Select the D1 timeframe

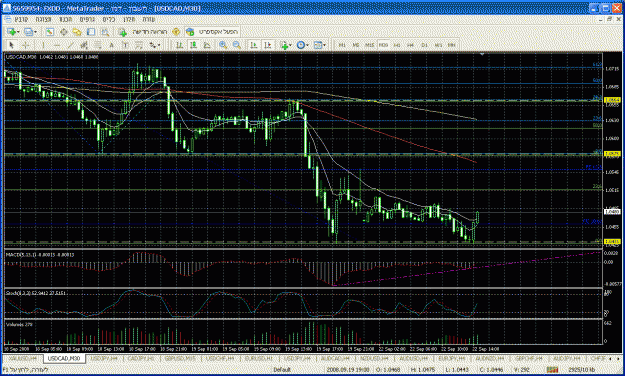coord(424,45)
